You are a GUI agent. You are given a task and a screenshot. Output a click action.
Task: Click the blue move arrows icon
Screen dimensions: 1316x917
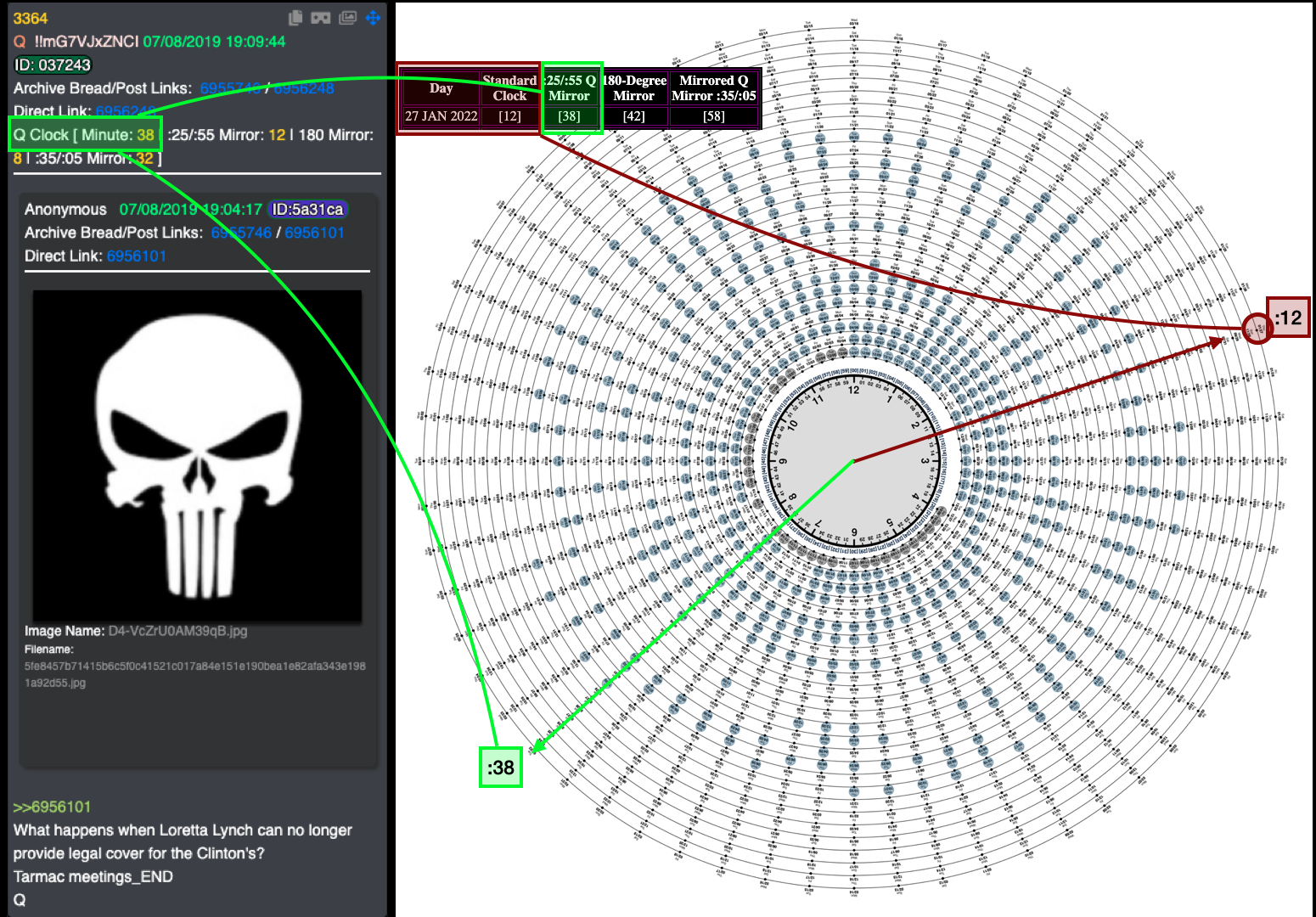tap(373, 18)
